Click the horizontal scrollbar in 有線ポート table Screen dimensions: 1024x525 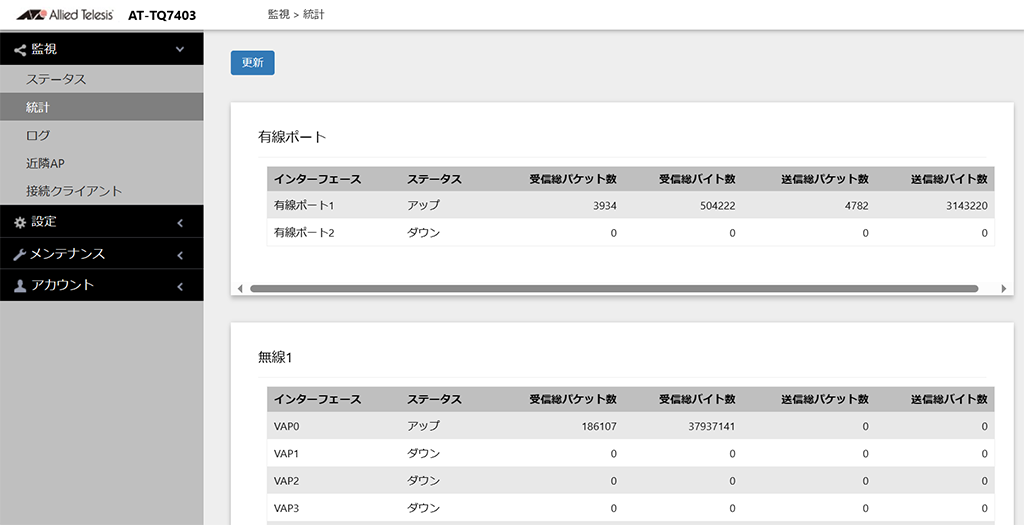(x=614, y=288)
